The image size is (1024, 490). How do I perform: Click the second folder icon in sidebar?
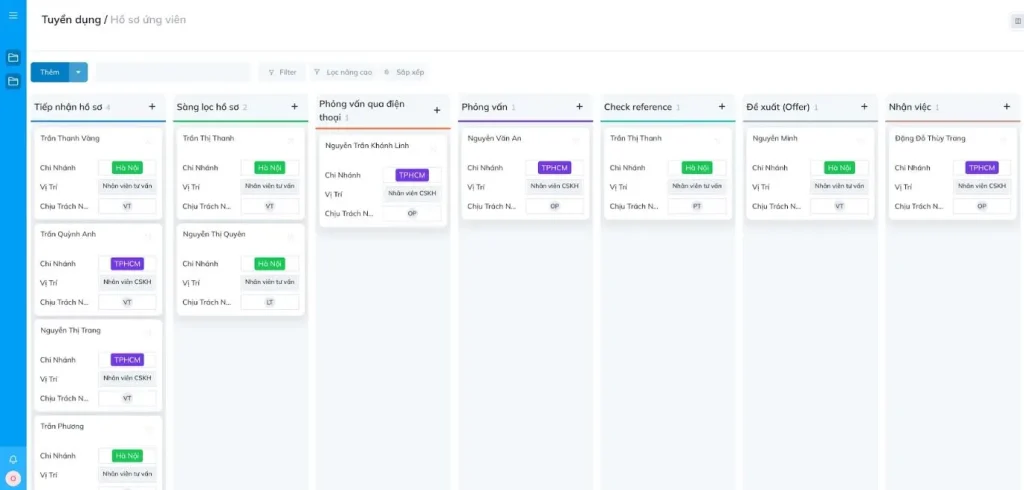(13, 81)
